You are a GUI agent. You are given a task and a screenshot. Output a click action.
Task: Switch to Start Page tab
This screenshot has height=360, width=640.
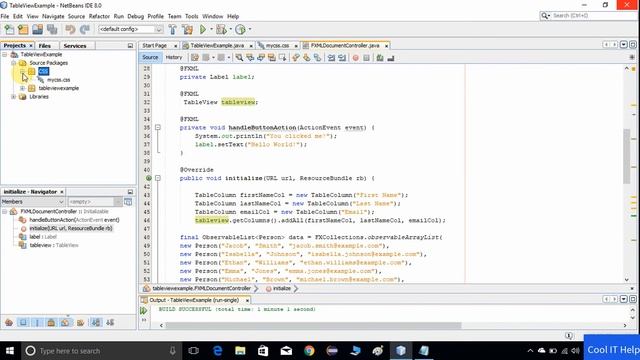154,46
